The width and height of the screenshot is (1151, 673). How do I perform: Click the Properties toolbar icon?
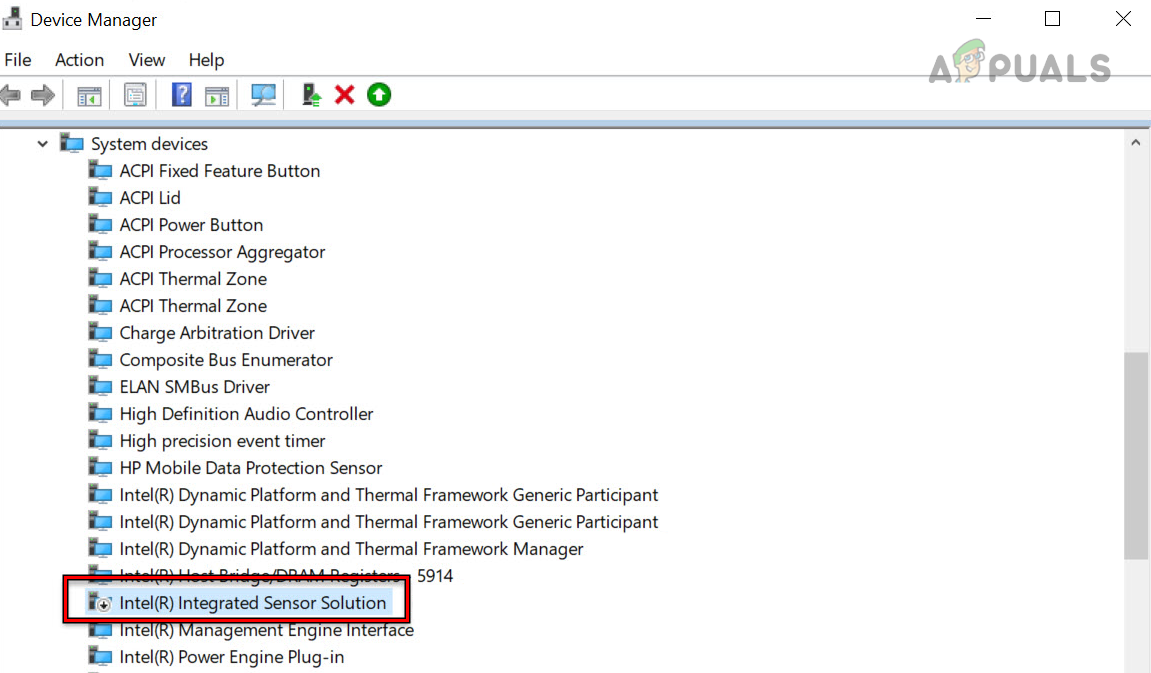click(x=135, y=95)
